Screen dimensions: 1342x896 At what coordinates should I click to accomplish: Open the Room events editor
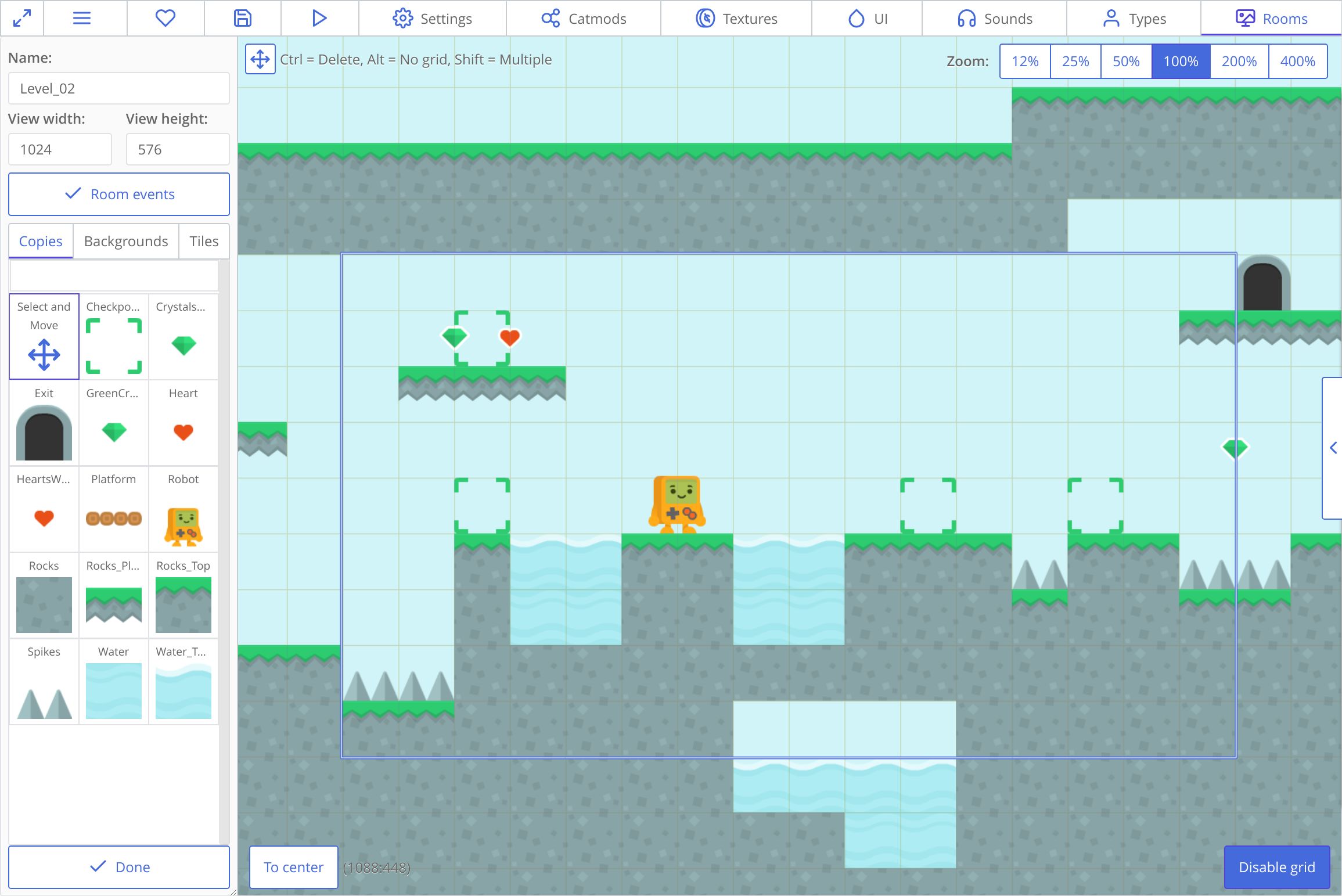point(119,194)
